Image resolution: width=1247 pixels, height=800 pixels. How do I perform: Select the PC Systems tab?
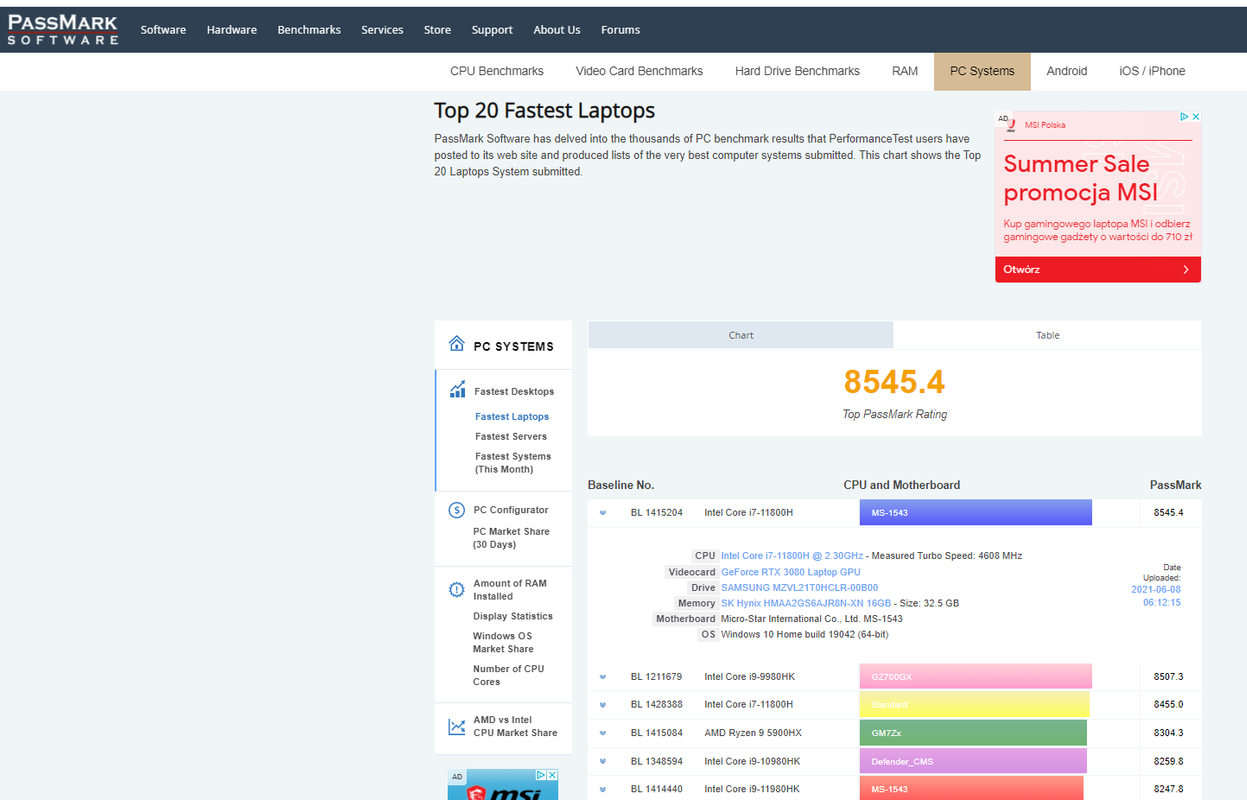[982, 71]
